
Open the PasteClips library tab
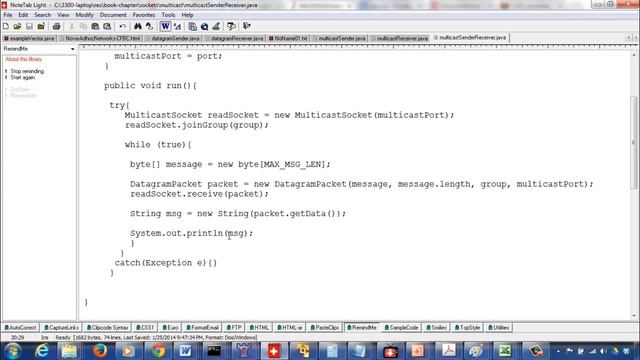pos(324,328)
